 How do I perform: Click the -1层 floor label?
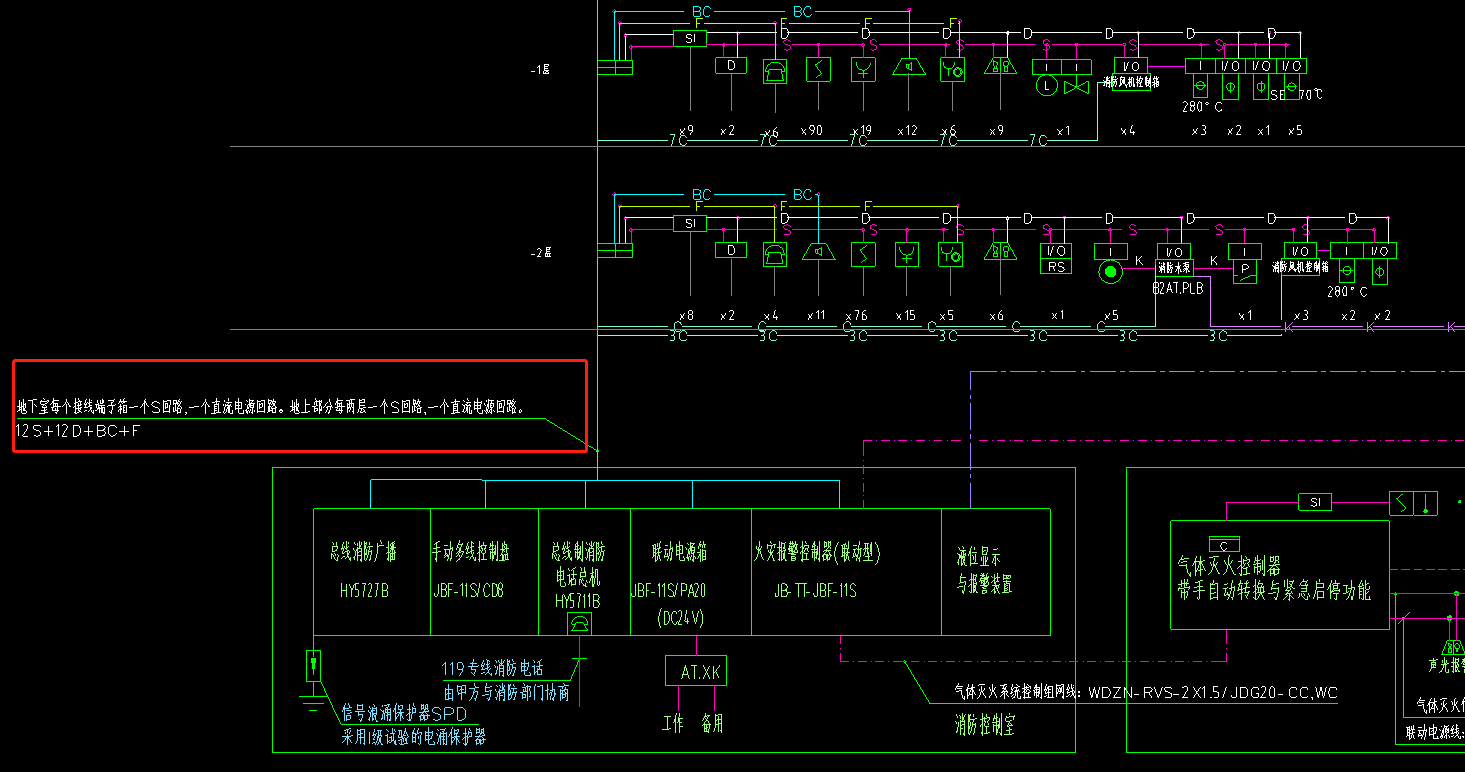(x=541, y=70)
